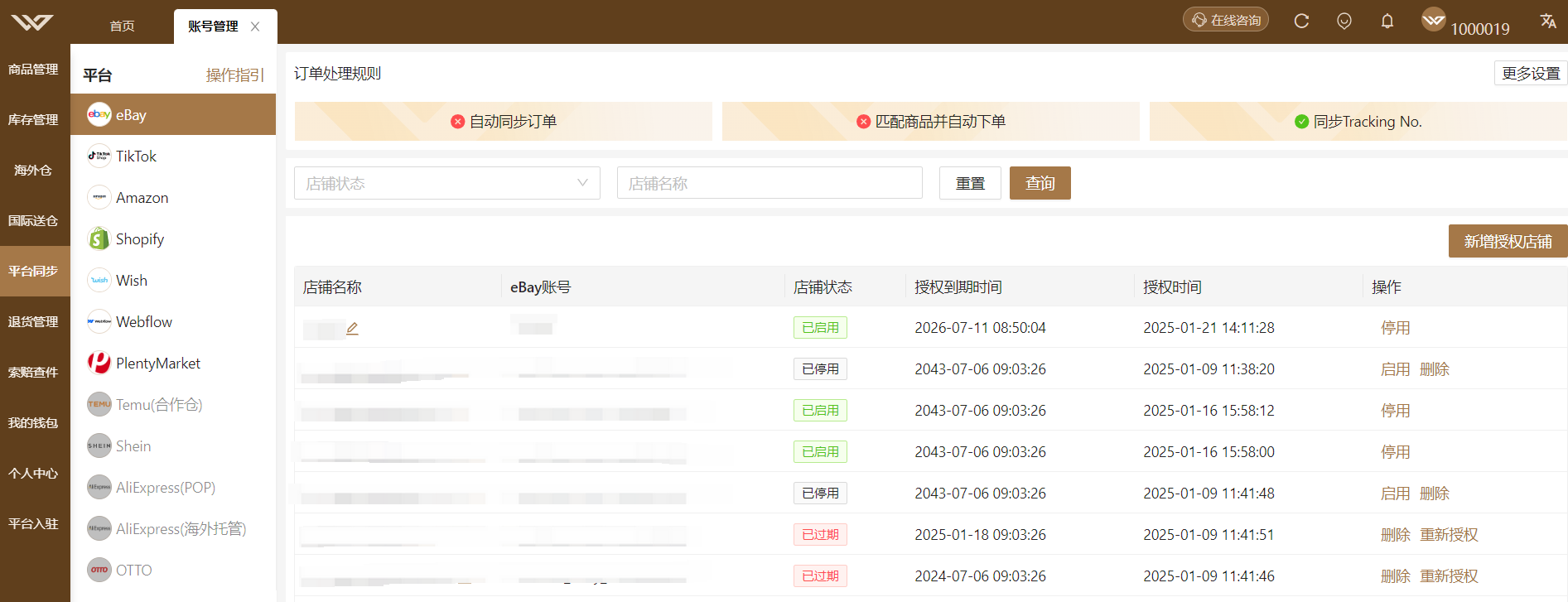Click the 在线咨询 button

point(1226,20)
